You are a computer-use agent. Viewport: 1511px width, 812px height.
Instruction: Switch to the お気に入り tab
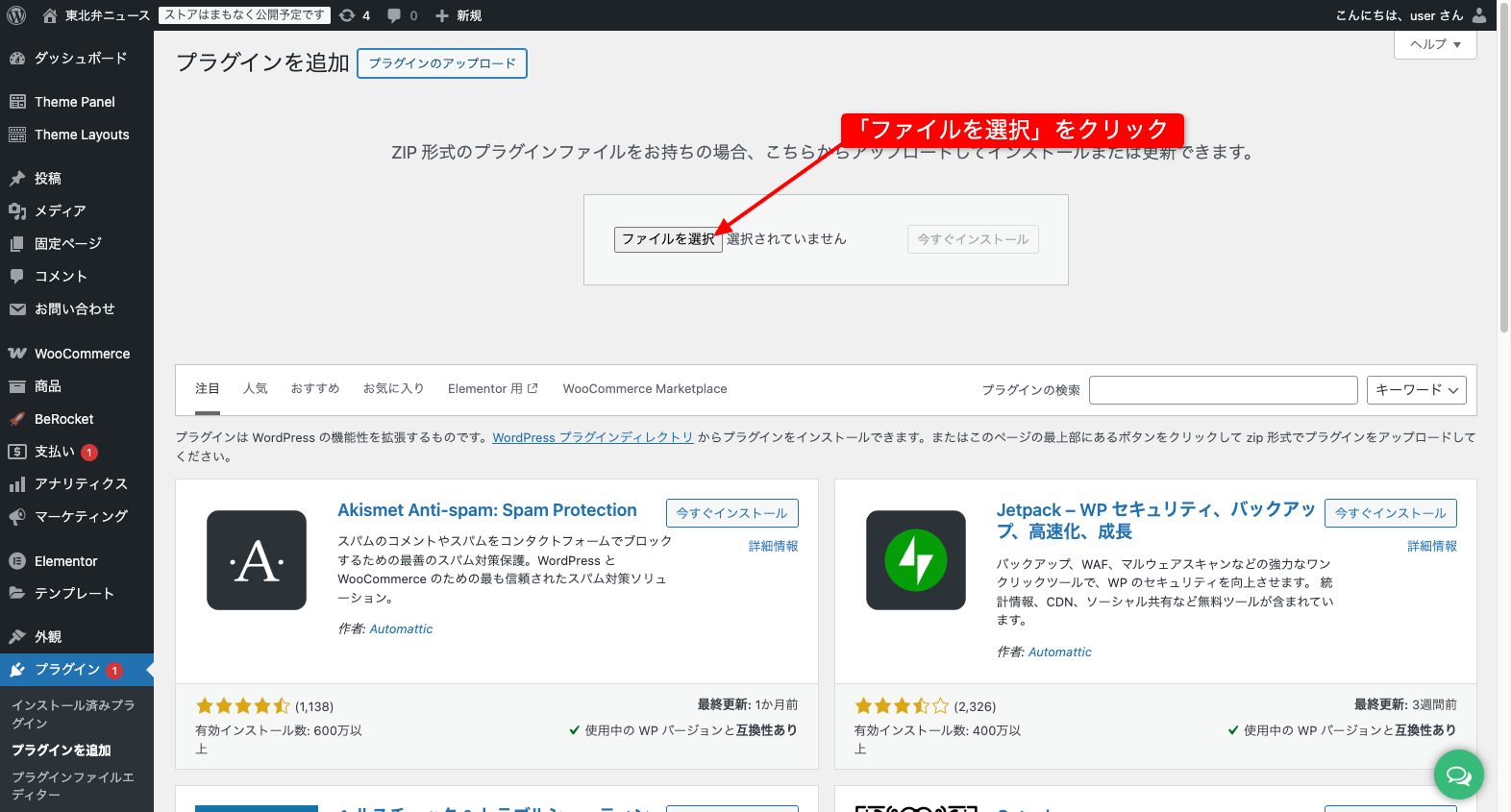394,389
